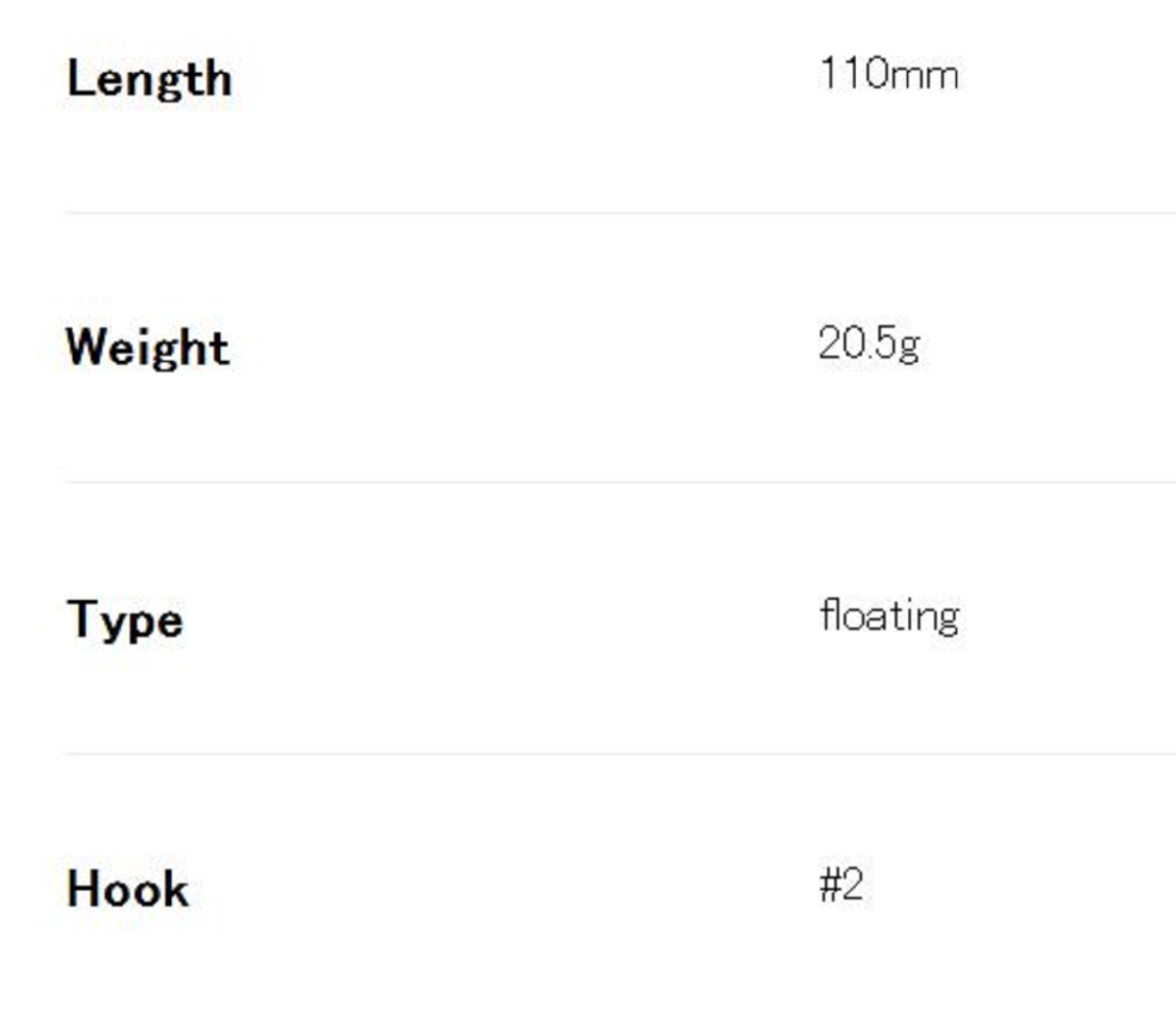Click the 110mm length value

(888, 75)
